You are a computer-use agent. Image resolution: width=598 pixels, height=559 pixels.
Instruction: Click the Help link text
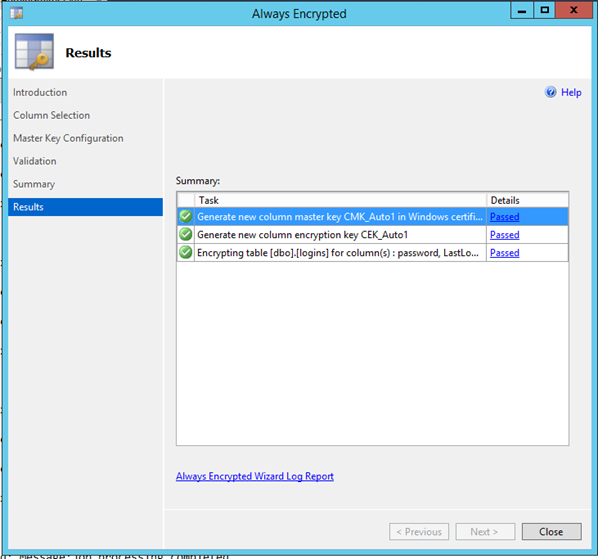pos(571,92)
